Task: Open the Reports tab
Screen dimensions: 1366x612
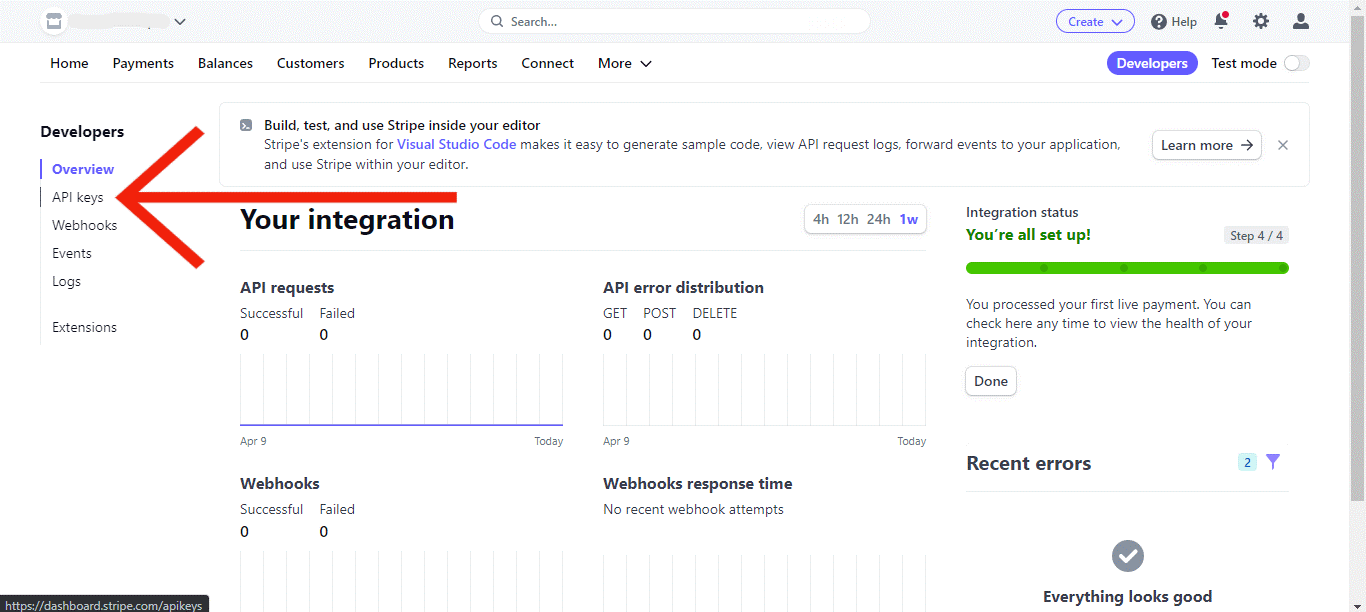Action: pos(473,63)
